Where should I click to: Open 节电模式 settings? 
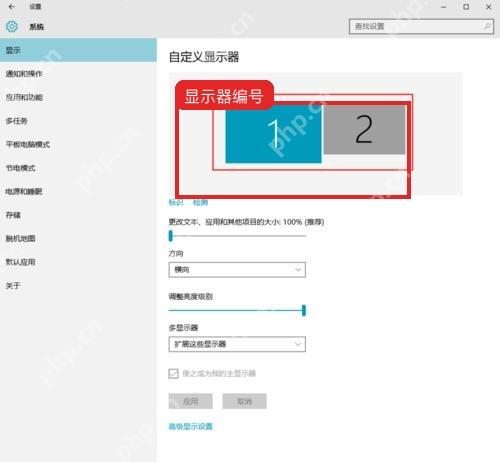78,168
